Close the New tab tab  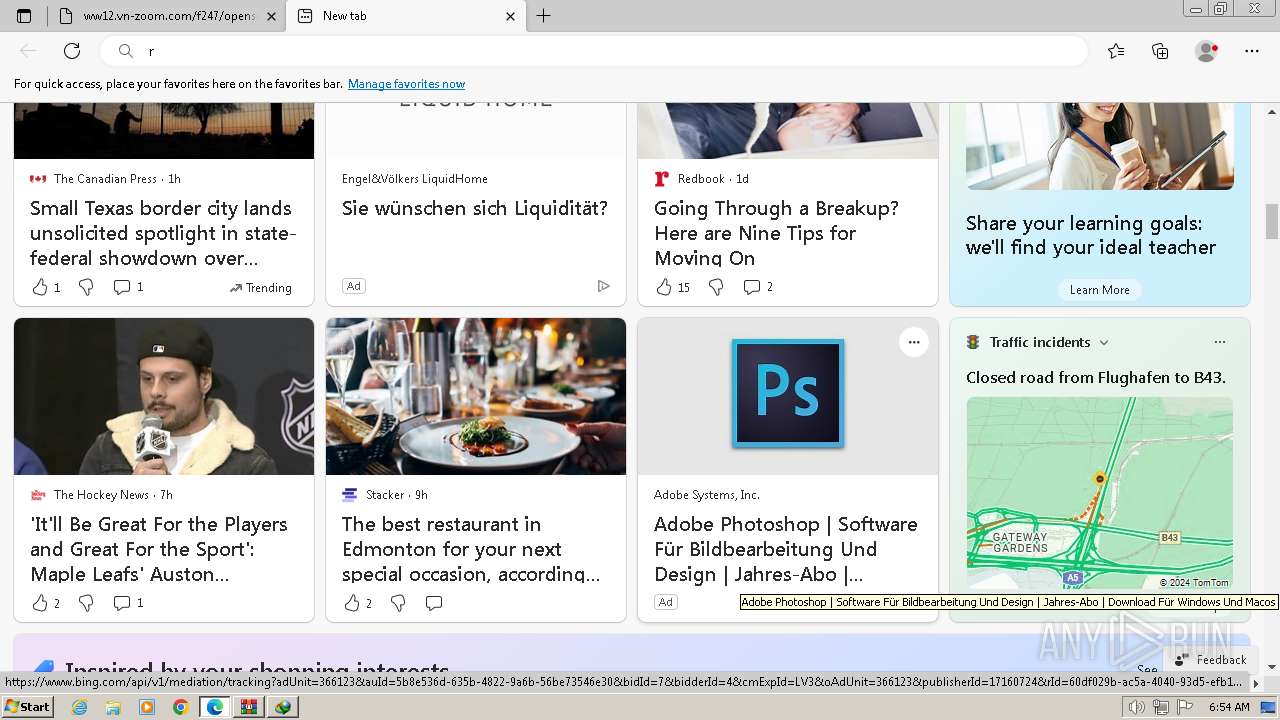coord(510,16)
